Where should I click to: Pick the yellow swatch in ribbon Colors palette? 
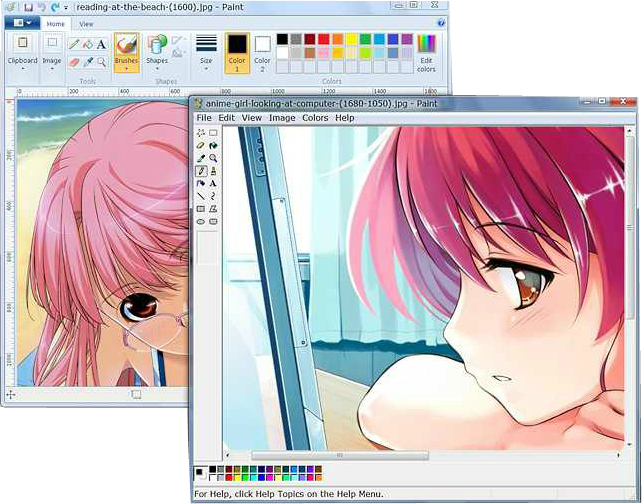pos(351,39)
